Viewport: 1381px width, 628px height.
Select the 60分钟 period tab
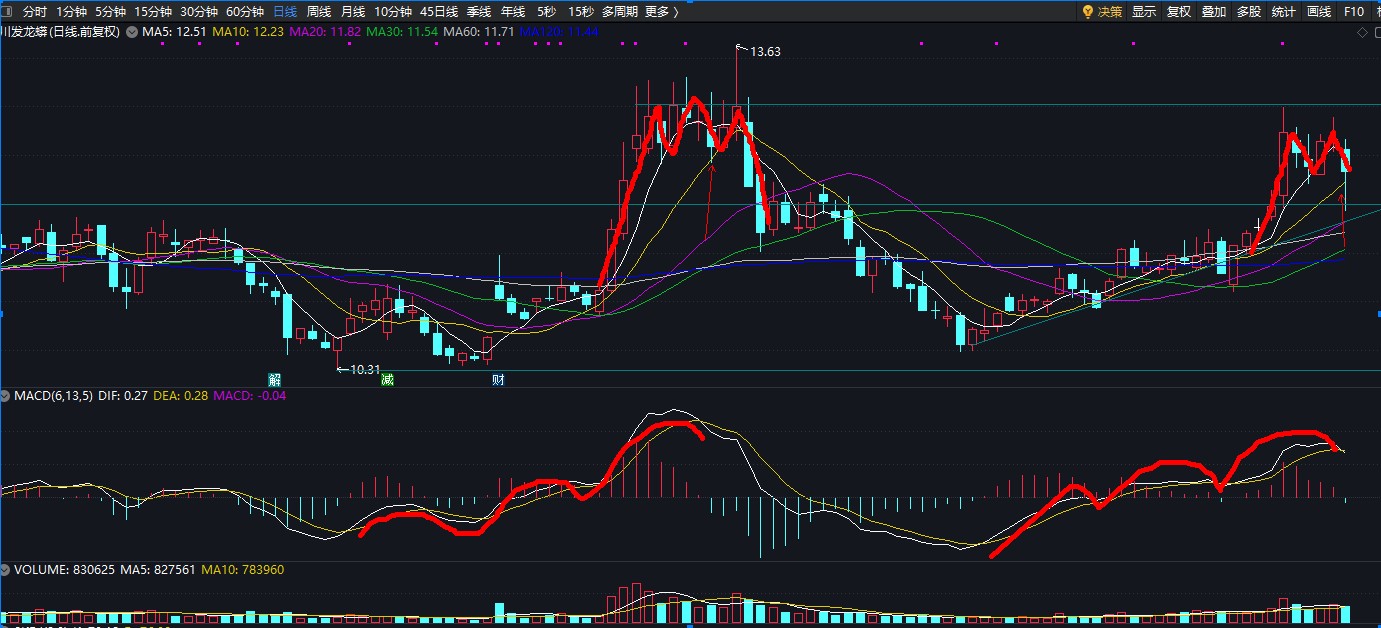(x=245, y=12)
